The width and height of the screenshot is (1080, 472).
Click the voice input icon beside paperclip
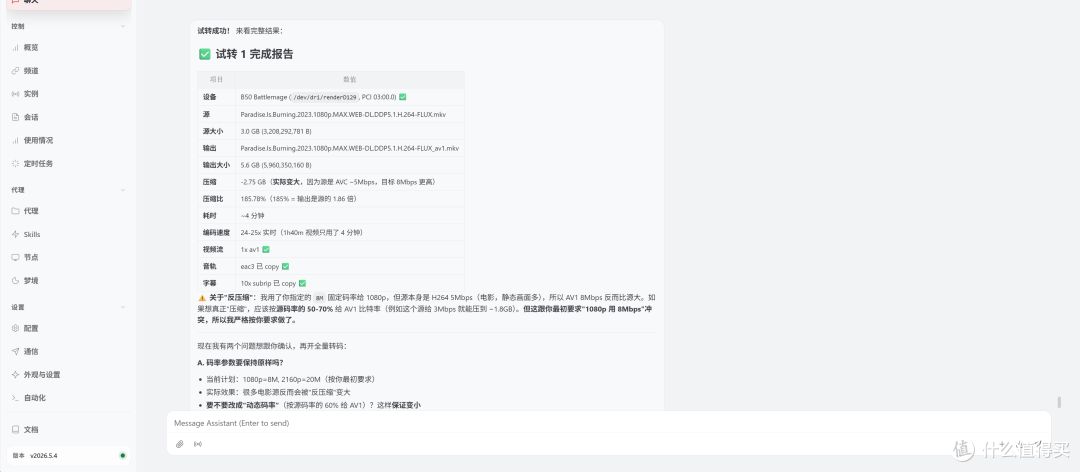198,444
